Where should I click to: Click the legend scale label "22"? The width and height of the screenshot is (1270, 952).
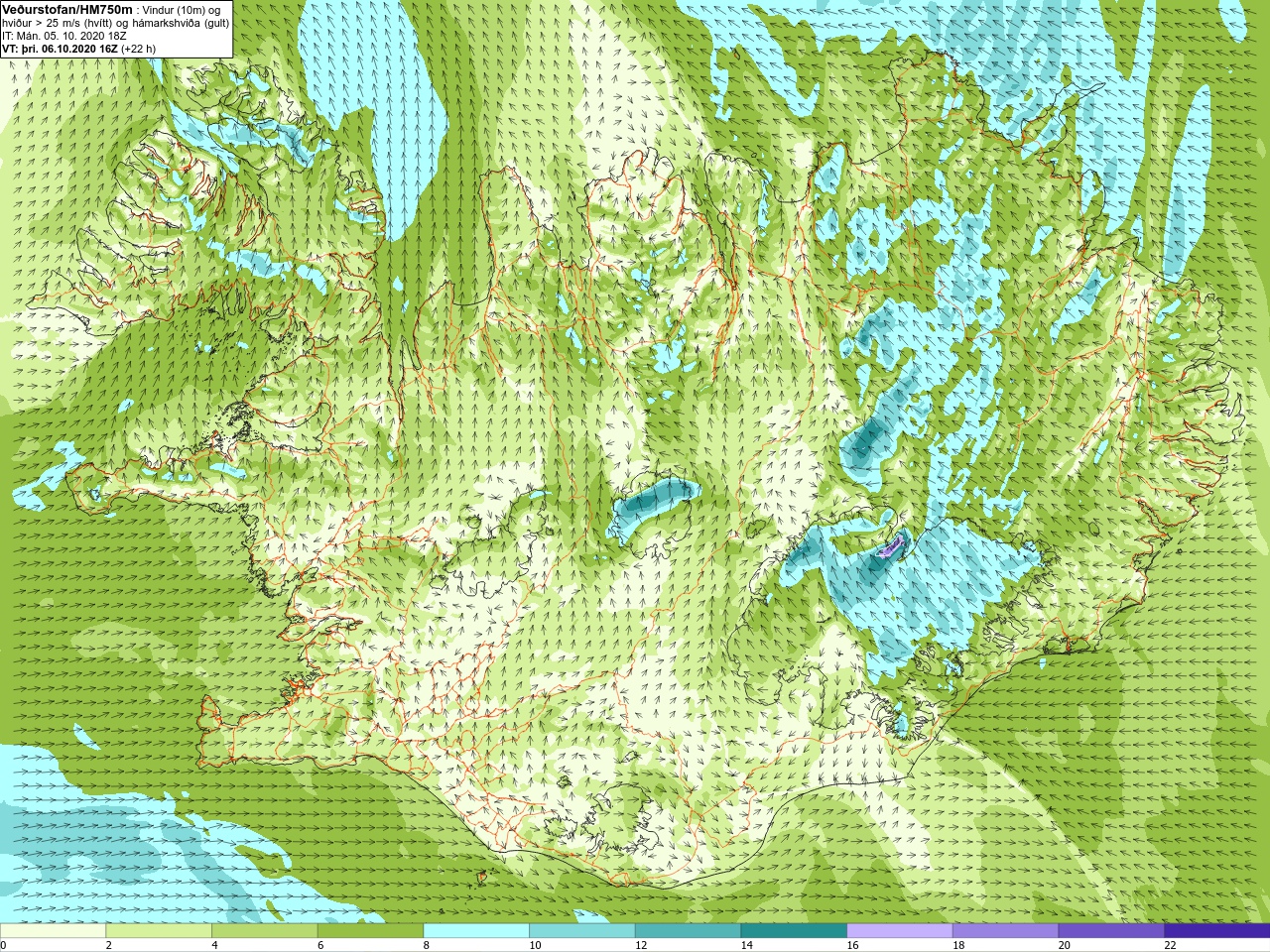click(x=1170, y=945)
